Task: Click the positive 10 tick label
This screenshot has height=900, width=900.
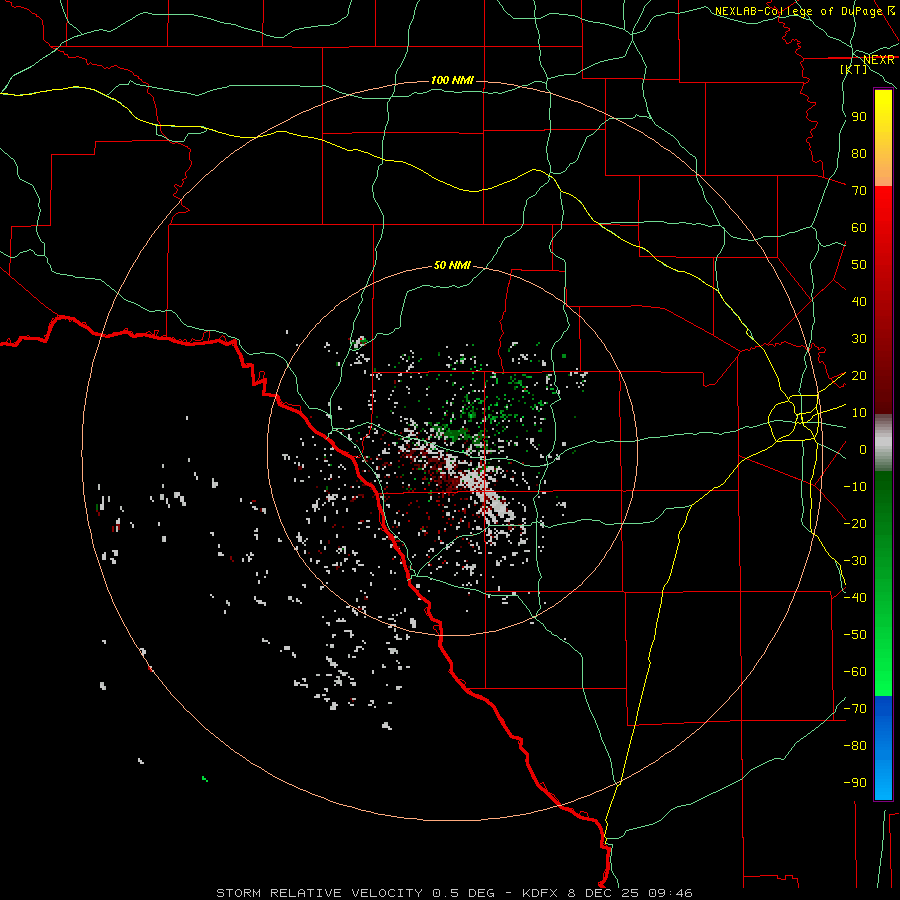Action: tap(859, 413)
